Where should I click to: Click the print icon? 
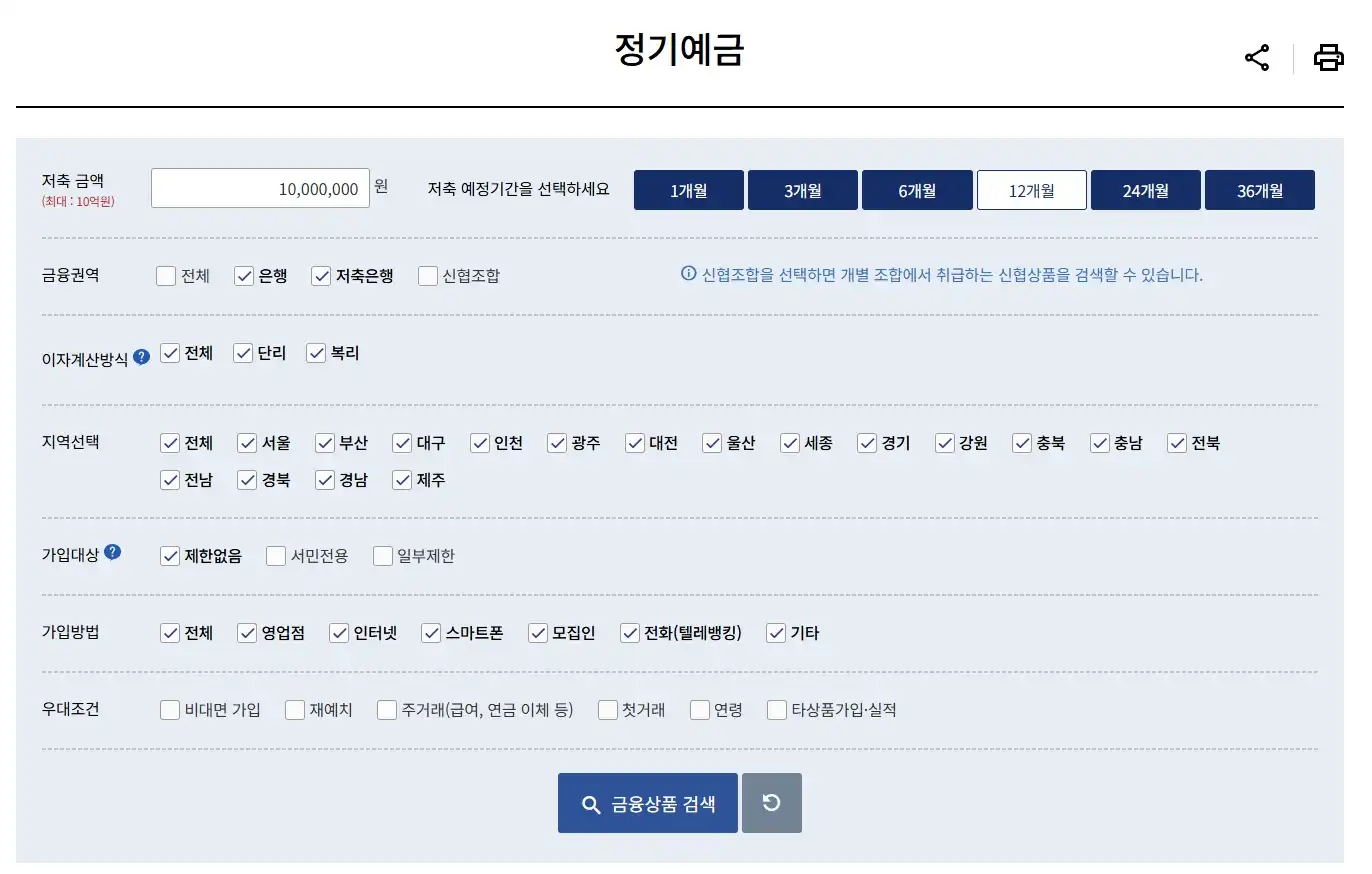pos(1328,58)
